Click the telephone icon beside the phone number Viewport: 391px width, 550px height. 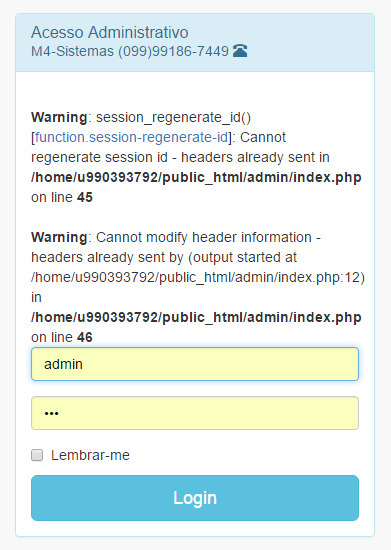pyautogui.click(x=240, y=51)
